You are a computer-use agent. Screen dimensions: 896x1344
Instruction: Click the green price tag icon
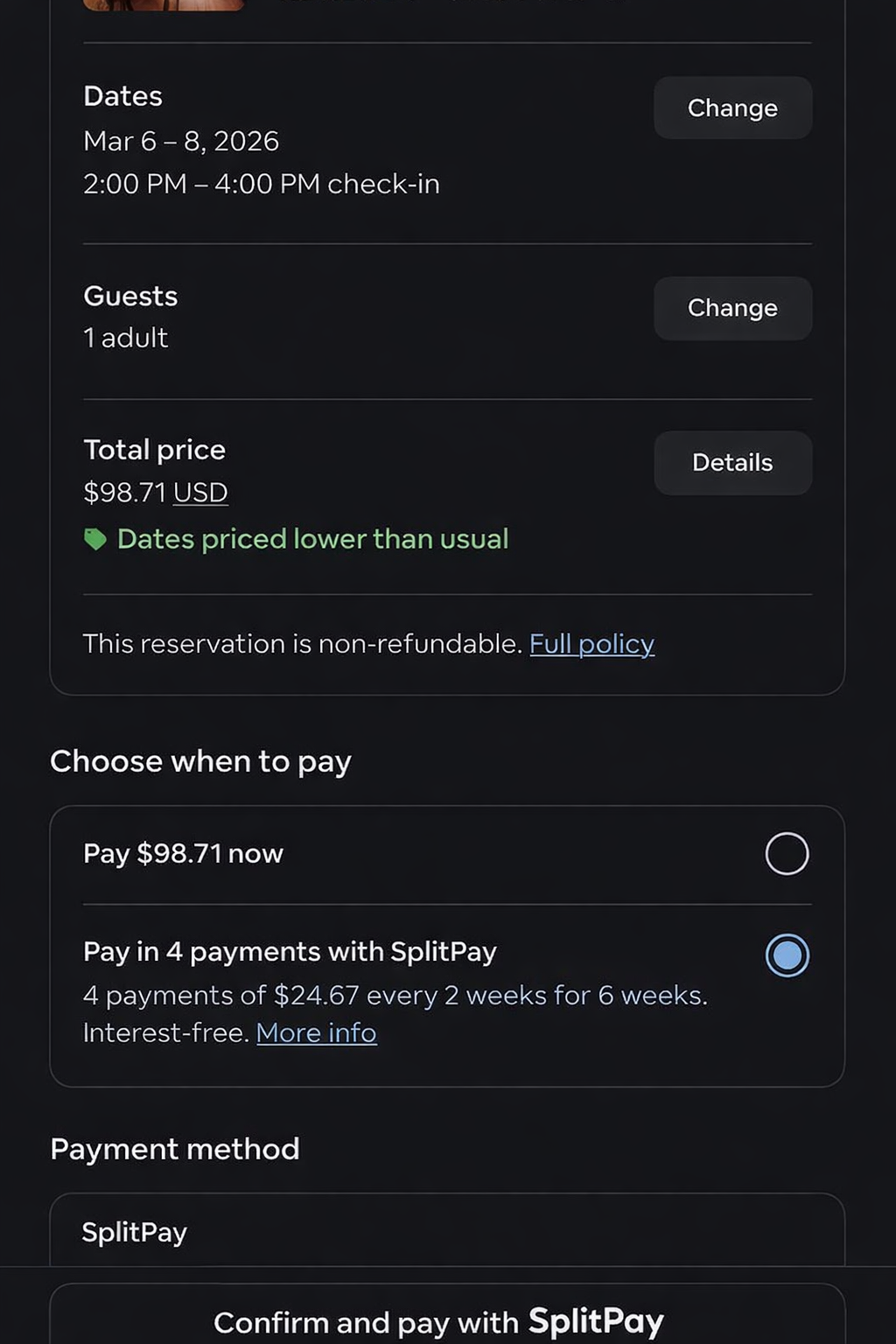tap(94, 539)
